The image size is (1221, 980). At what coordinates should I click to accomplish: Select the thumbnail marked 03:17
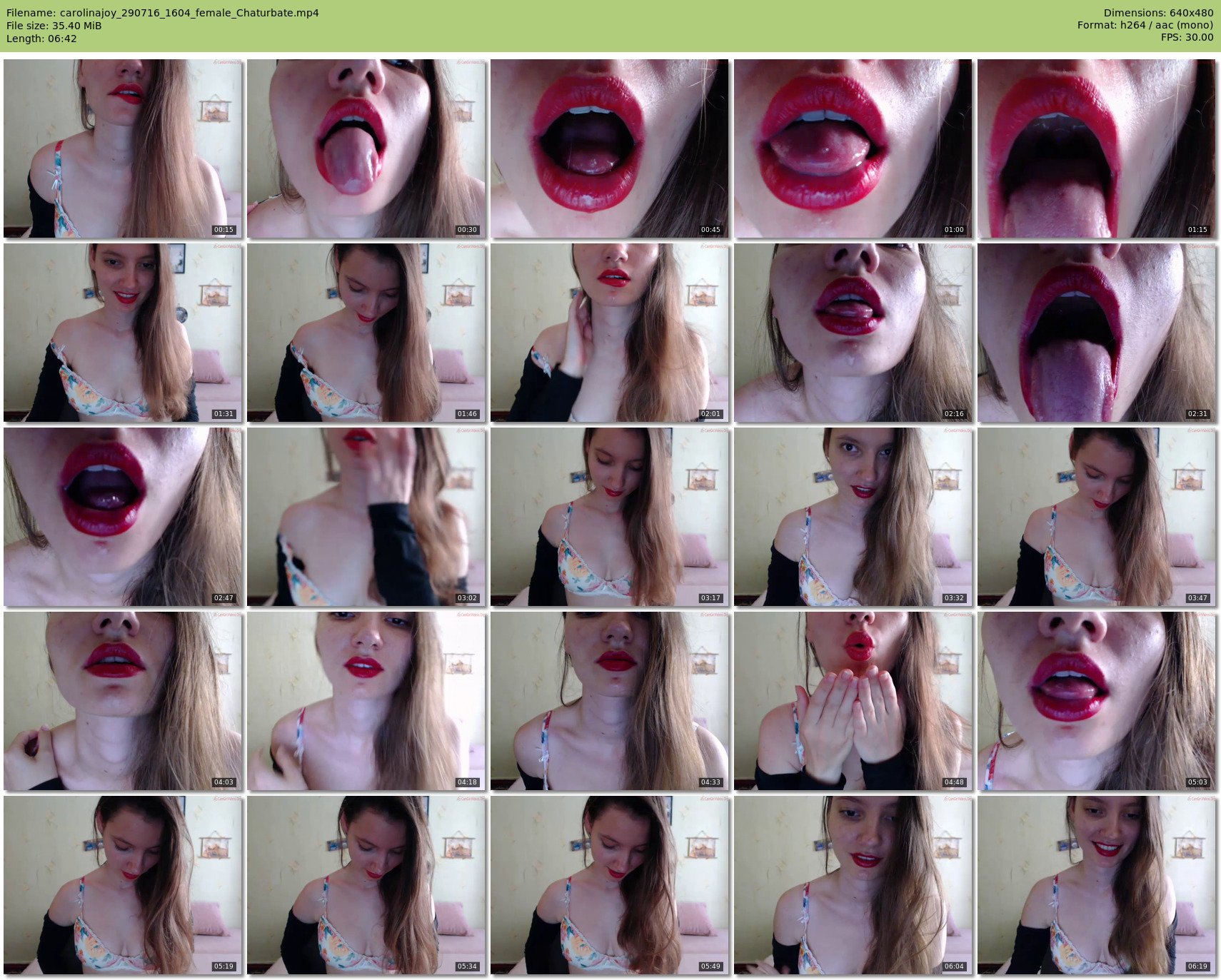click(x=610, y=517)
